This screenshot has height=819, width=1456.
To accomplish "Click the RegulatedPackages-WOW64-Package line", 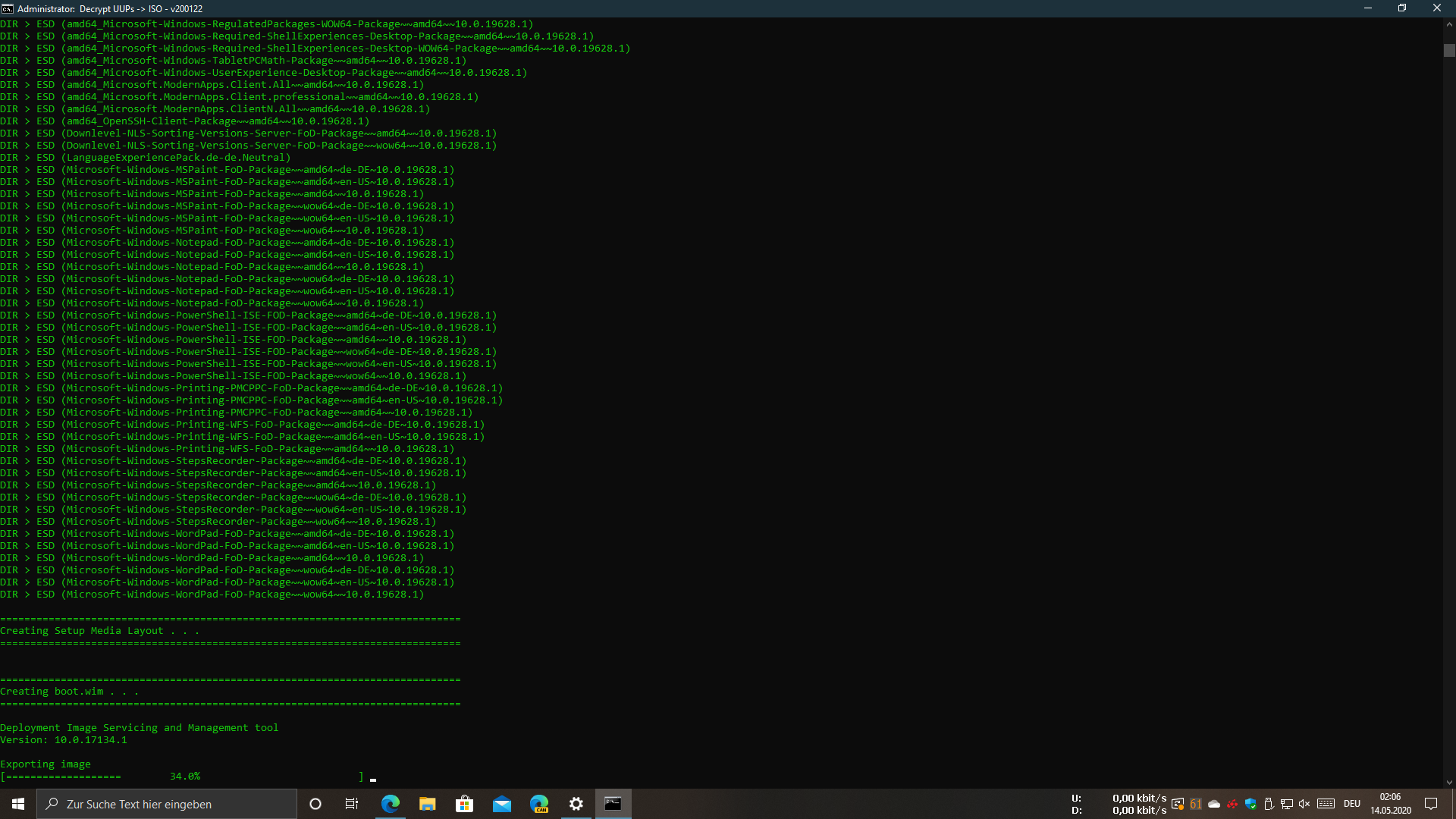I will pyautogui.click(x=267, y=24).
